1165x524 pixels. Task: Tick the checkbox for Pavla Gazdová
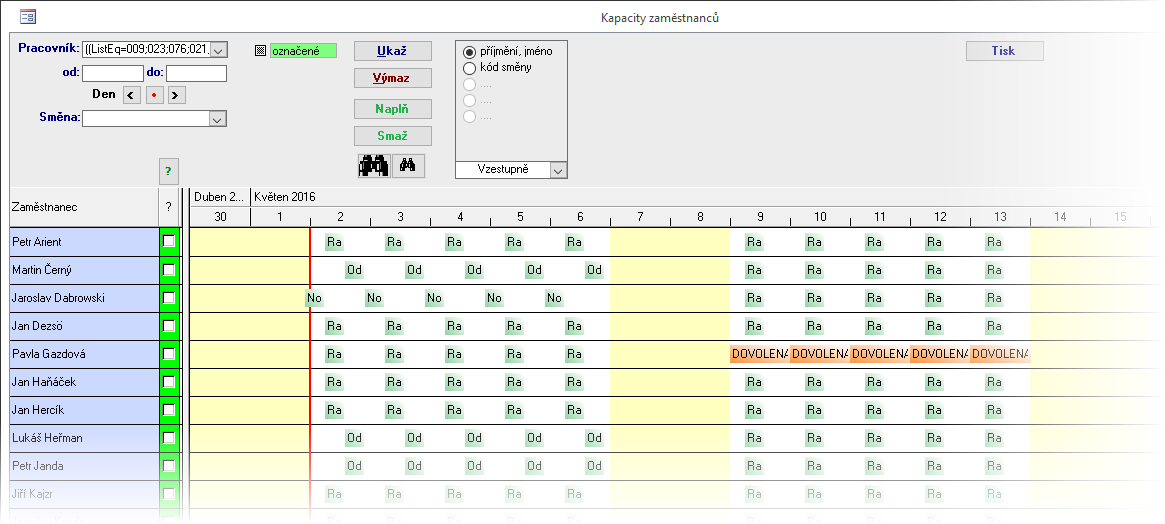coord(169,354)
